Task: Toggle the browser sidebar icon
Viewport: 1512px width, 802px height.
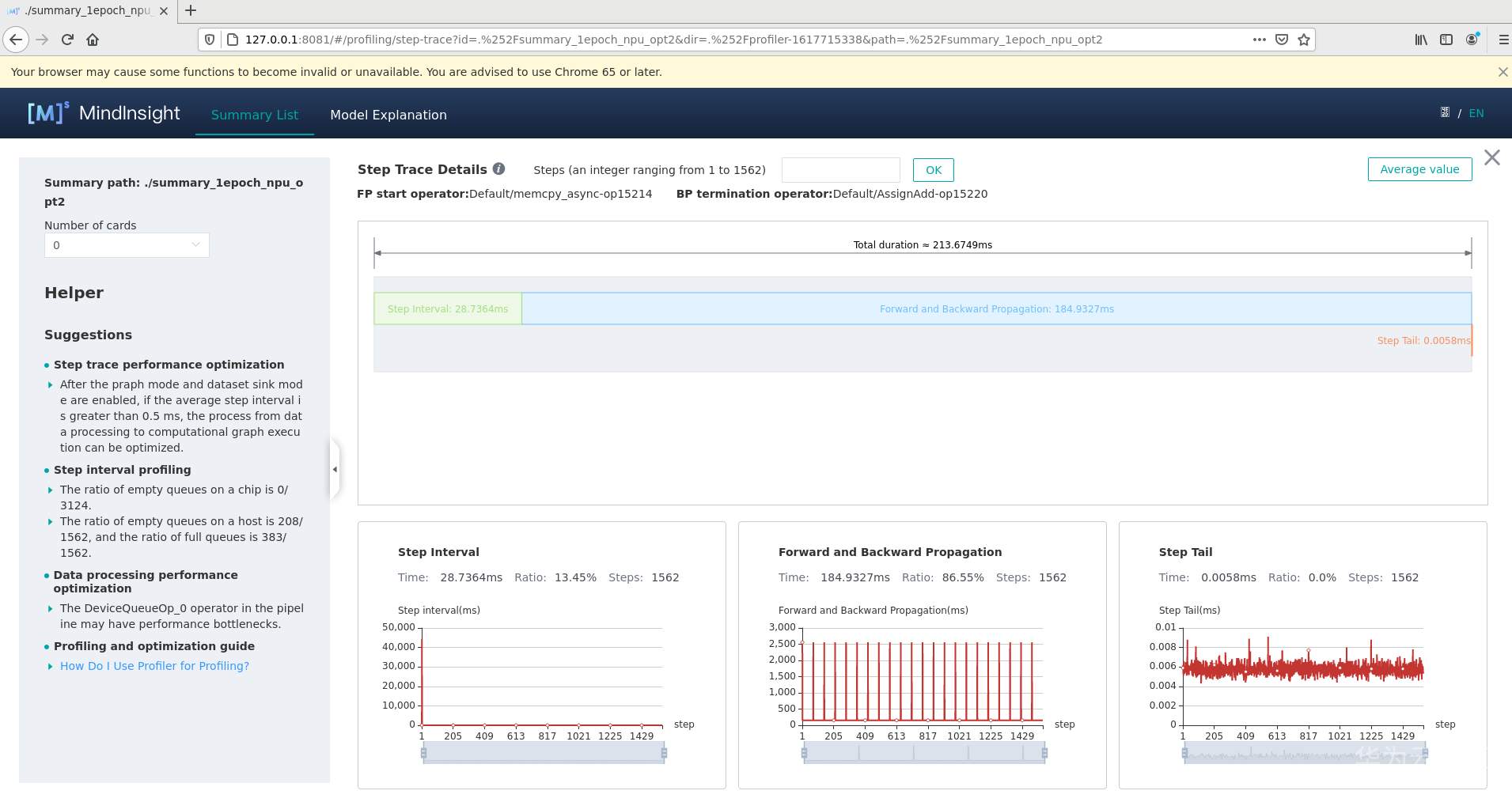Action: tap(1447, 40)
